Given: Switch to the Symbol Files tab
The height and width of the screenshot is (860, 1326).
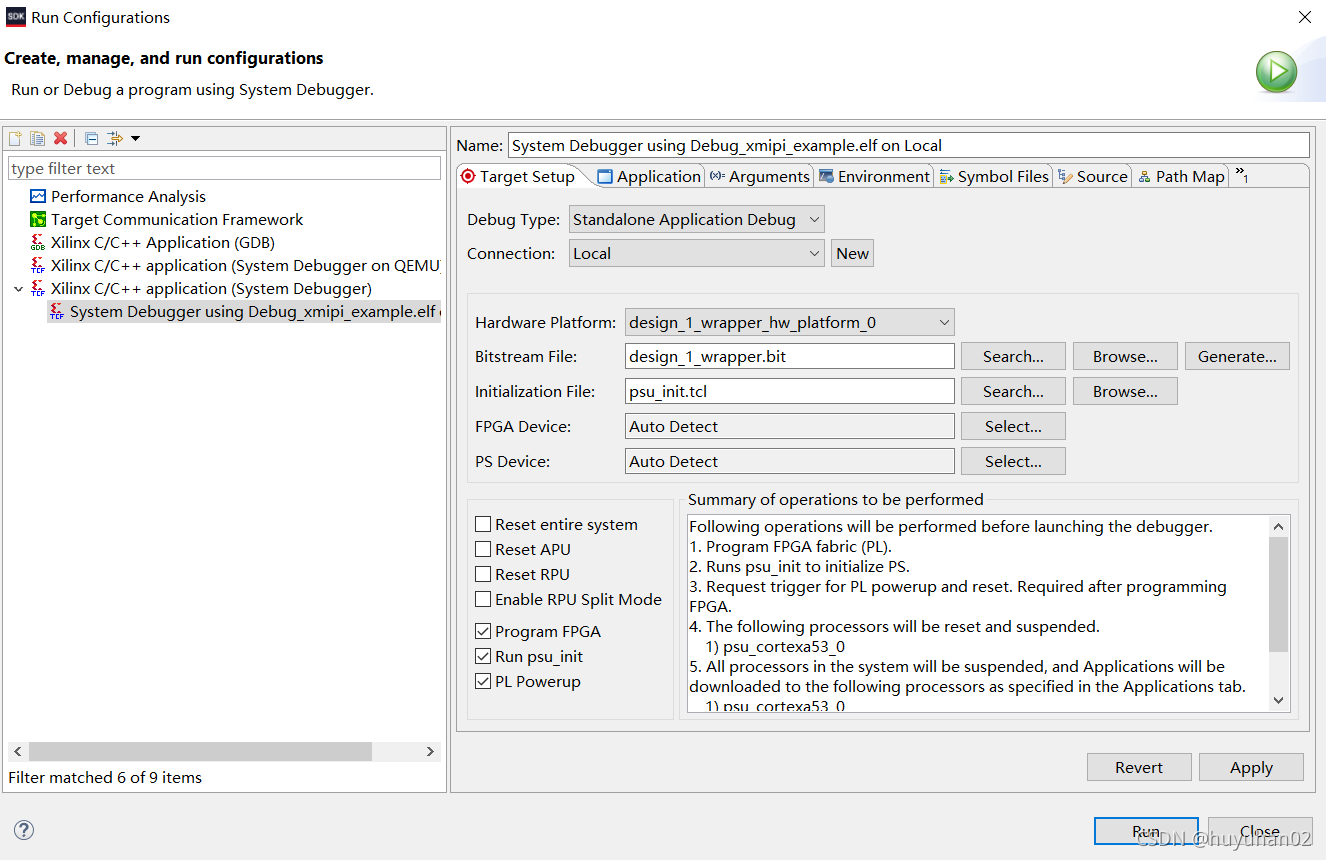Looking at the screenshot, I should coord(993,176).
